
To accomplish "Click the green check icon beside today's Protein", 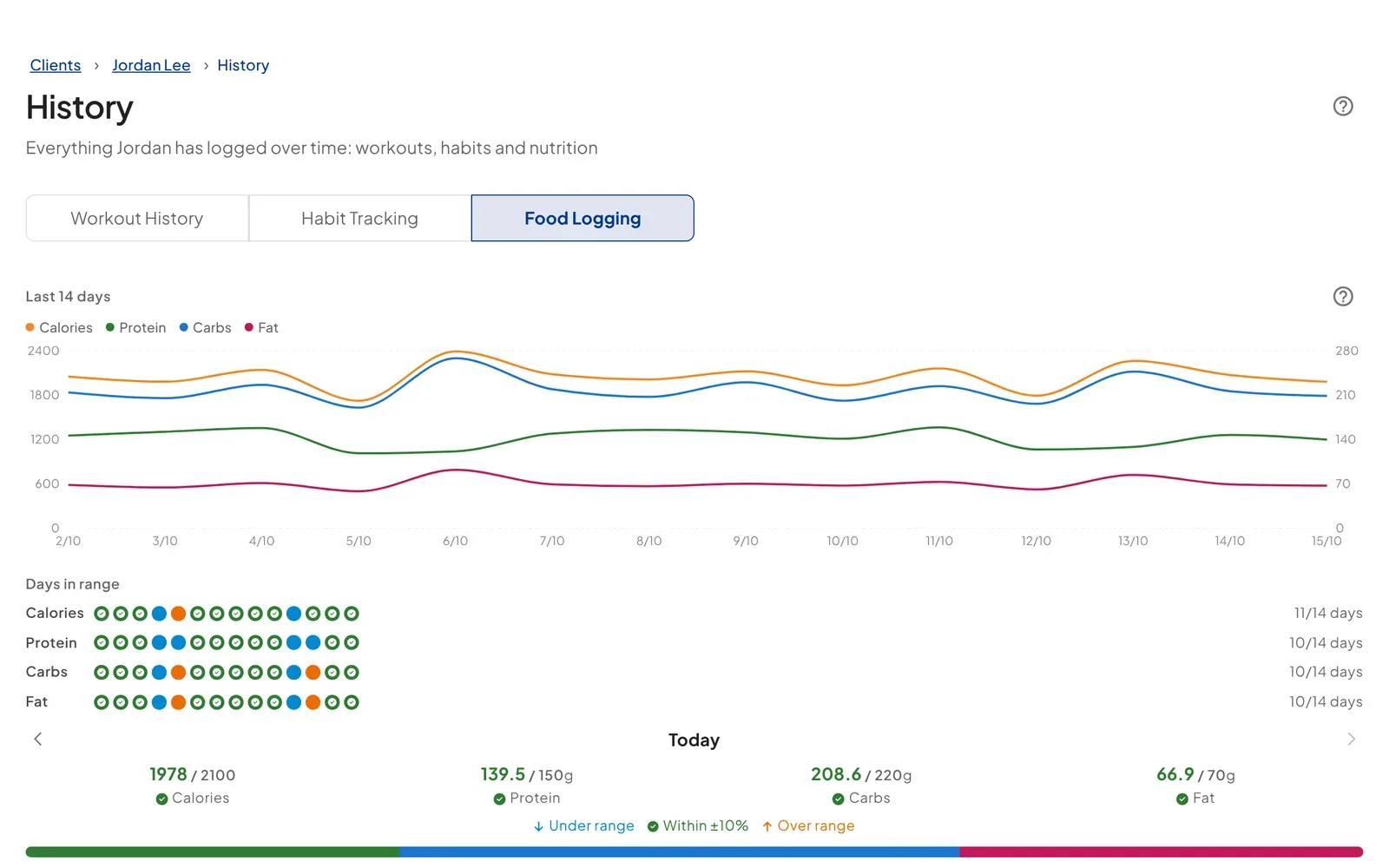I will point(499,799).
